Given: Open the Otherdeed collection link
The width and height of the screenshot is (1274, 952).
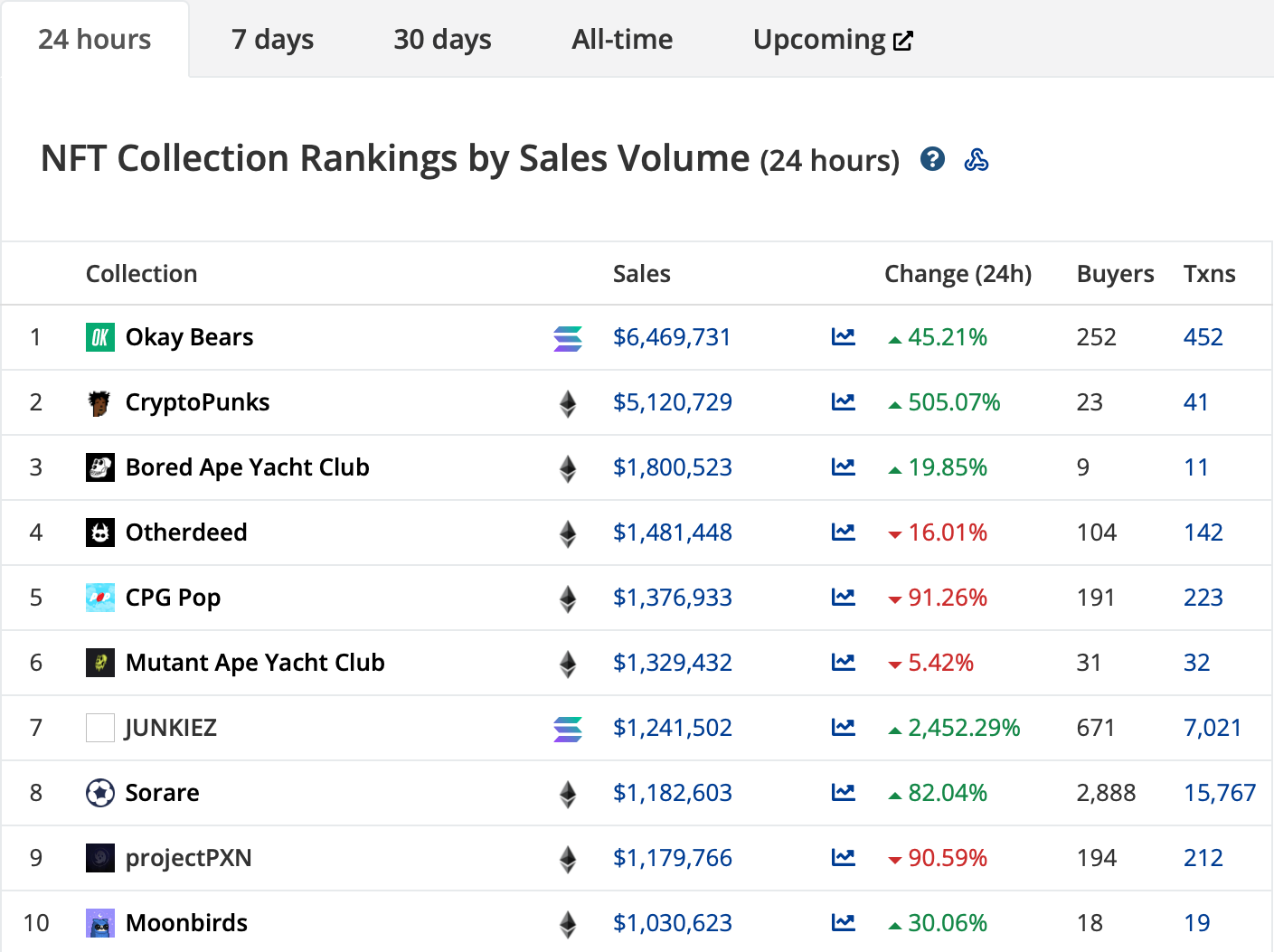Looking at the screenshot, I should 186,533.
